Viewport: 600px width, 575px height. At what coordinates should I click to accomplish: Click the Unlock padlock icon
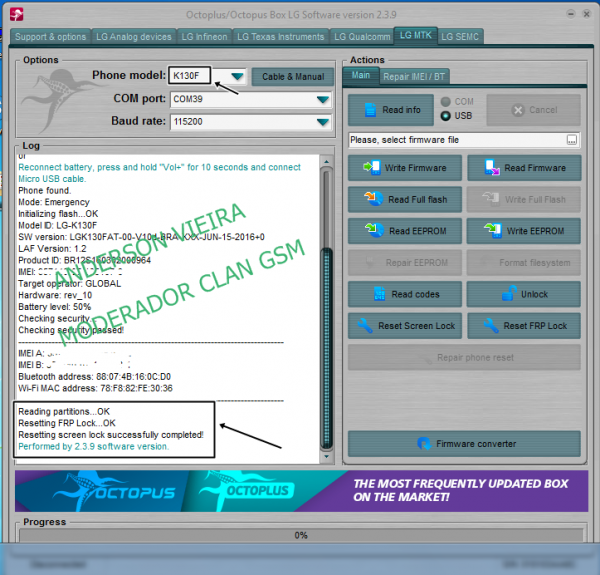(509, 293)
